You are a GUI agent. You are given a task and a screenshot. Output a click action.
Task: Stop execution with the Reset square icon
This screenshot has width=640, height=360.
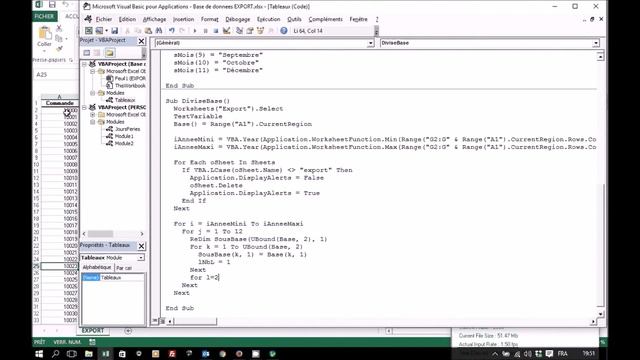tap(216, 31)
